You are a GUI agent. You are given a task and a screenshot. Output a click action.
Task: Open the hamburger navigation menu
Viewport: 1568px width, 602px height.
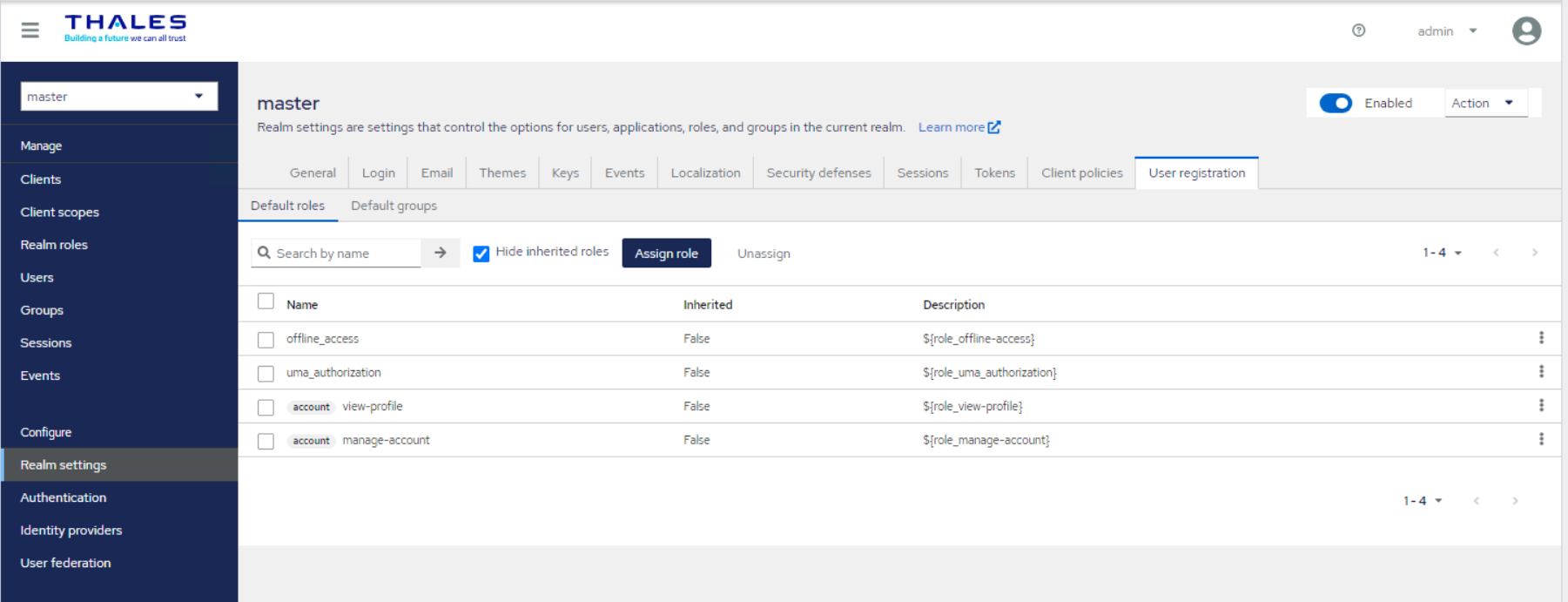point(30,30)
